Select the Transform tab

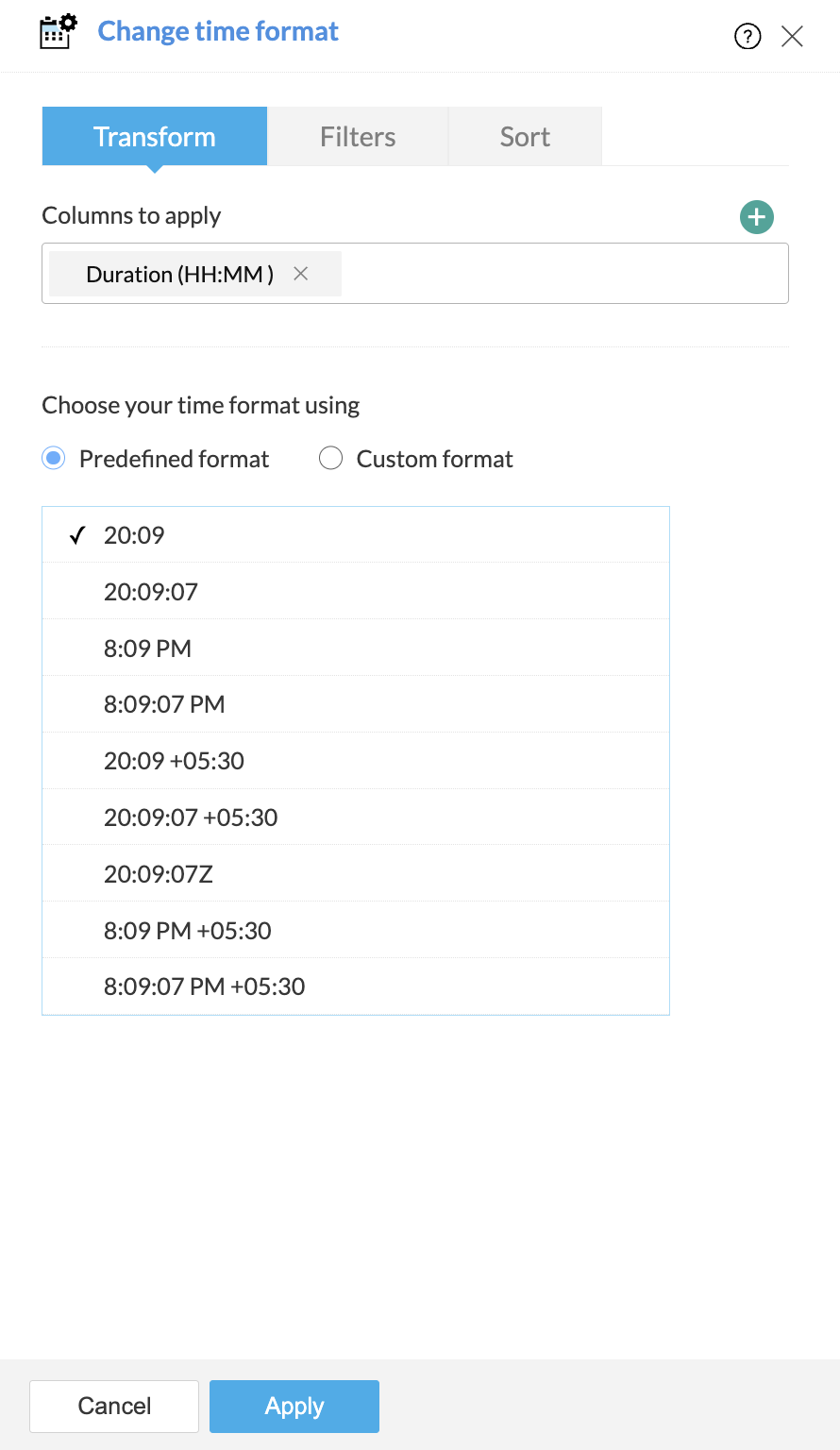tap(155, 137)
